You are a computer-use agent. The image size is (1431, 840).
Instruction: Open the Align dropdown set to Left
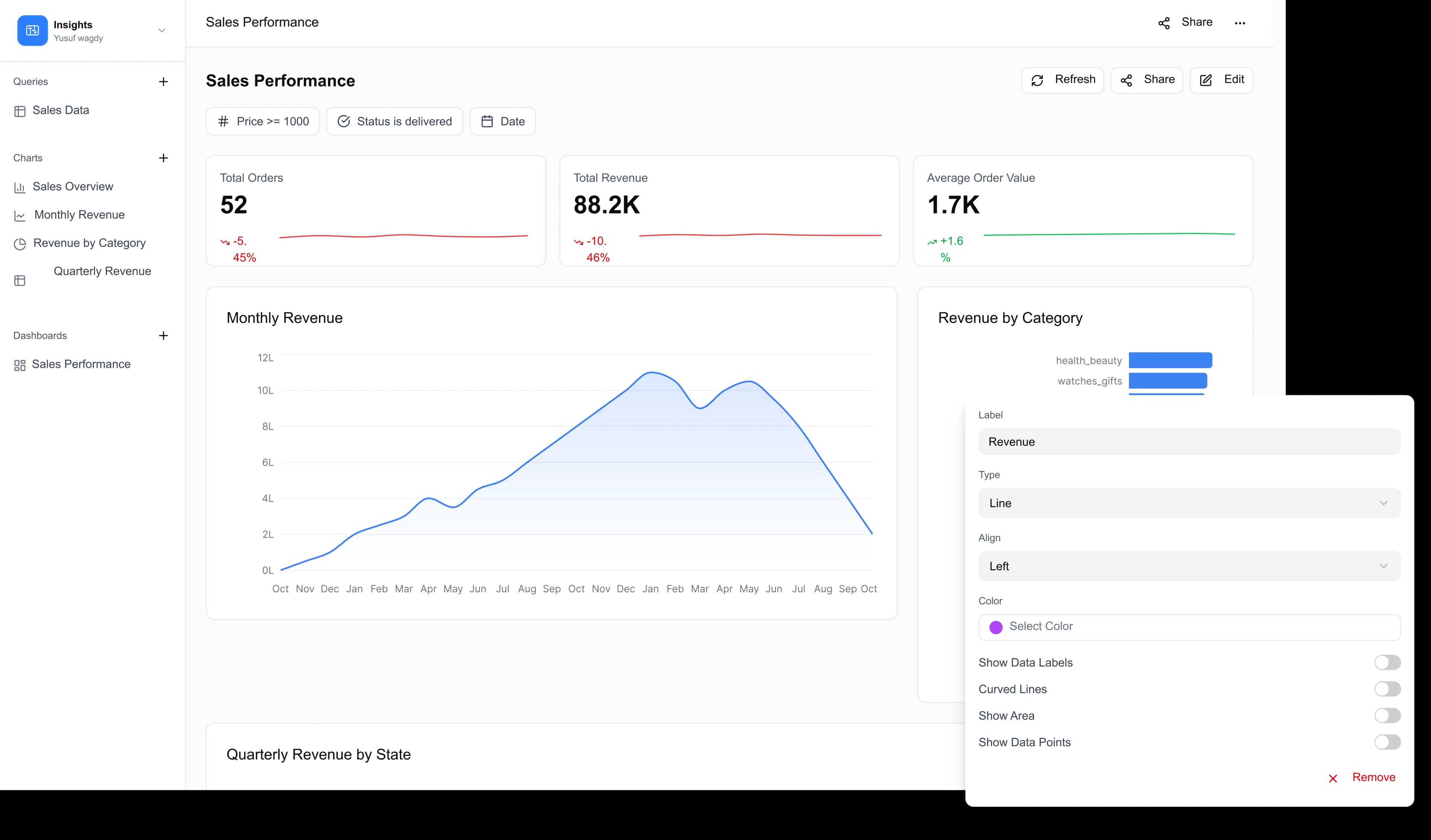point(1189,566)
